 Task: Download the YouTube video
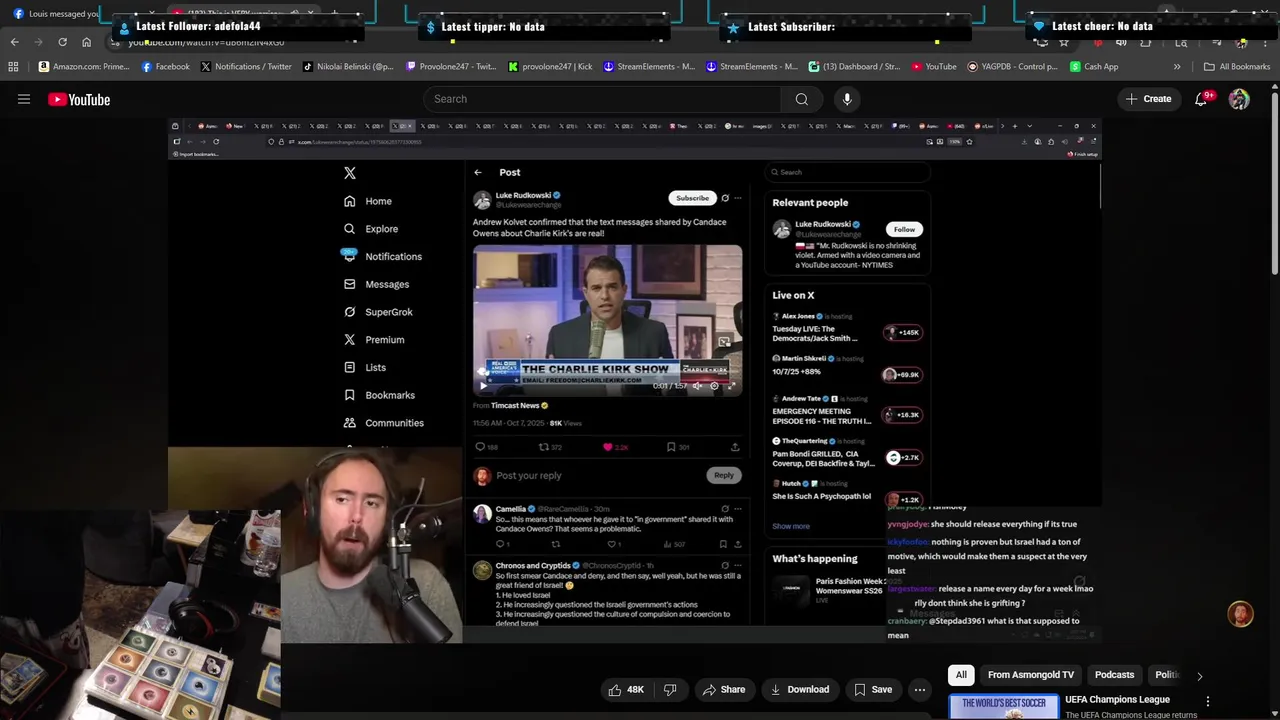coord(799,689)
